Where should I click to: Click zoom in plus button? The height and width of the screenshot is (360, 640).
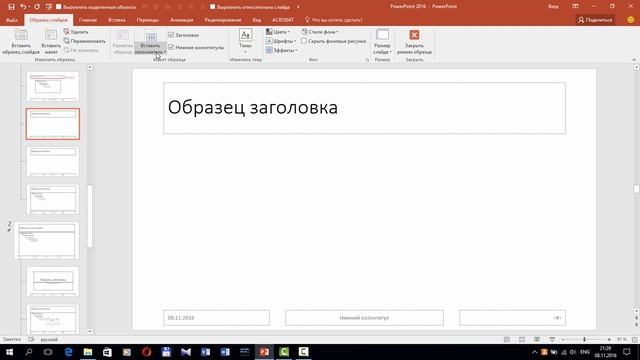(609, 340)
